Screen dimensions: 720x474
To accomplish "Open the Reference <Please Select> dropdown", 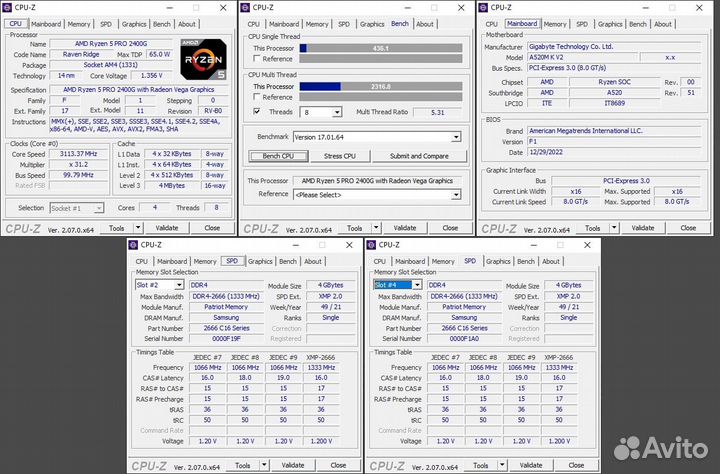I will pos(456,195).
